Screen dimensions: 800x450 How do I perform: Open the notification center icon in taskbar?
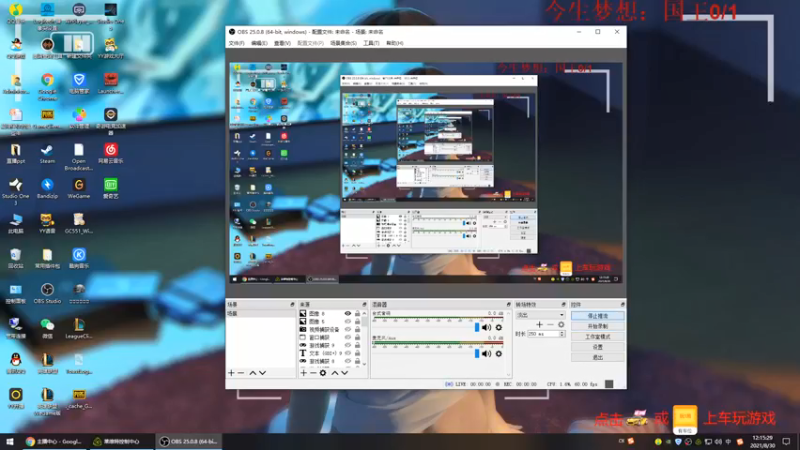pos(786,441)
